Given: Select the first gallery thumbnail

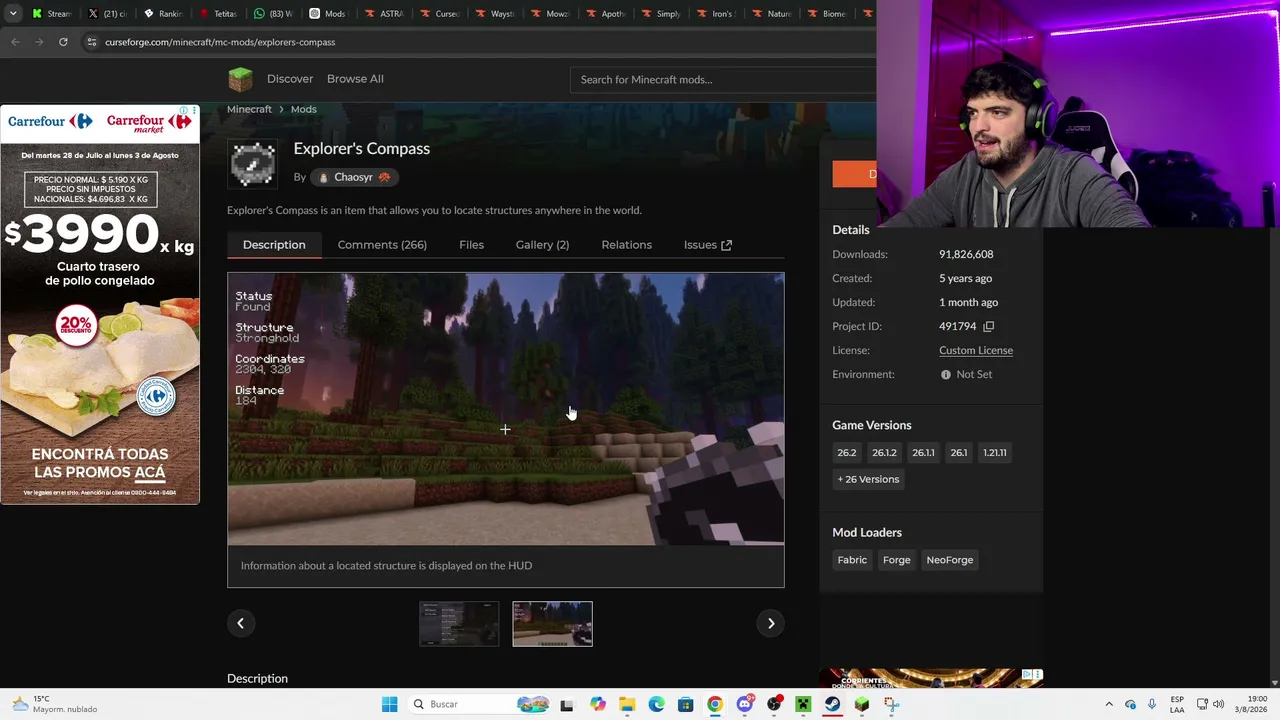Looking at the screenshot, I should pyautogui.click(x=459, y=624).
